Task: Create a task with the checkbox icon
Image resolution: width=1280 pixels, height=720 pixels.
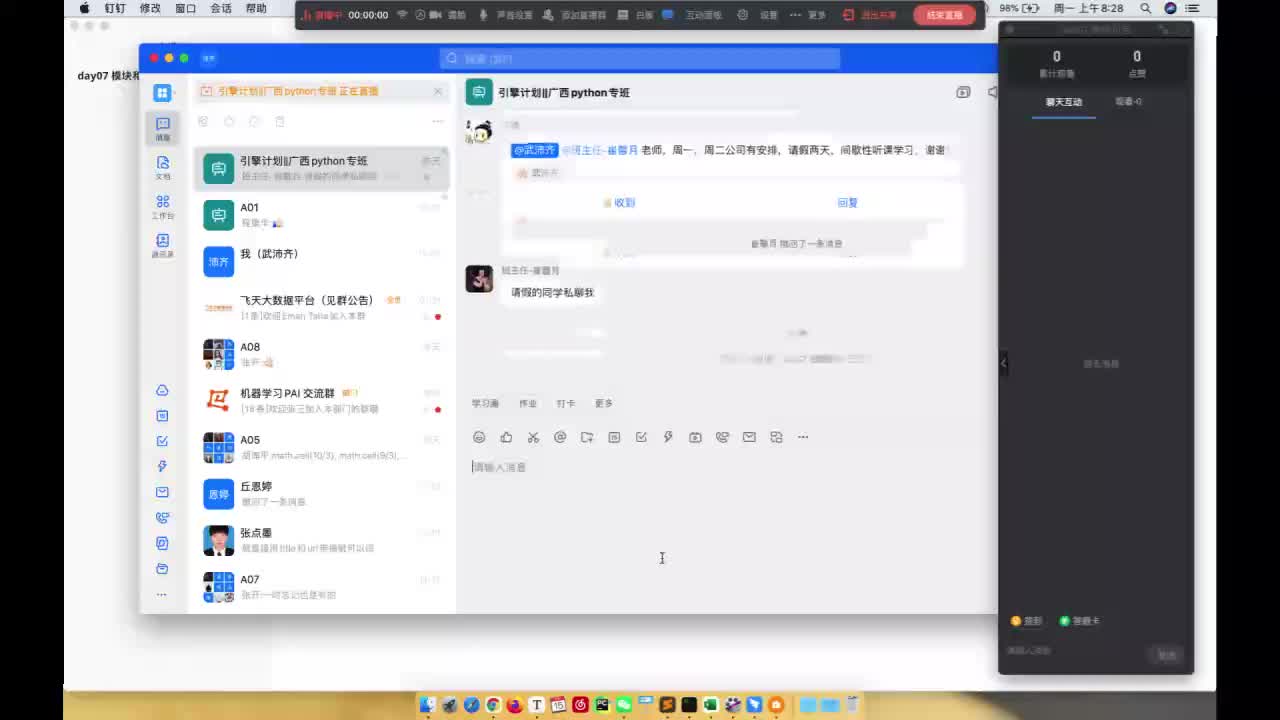Action: 641,437
